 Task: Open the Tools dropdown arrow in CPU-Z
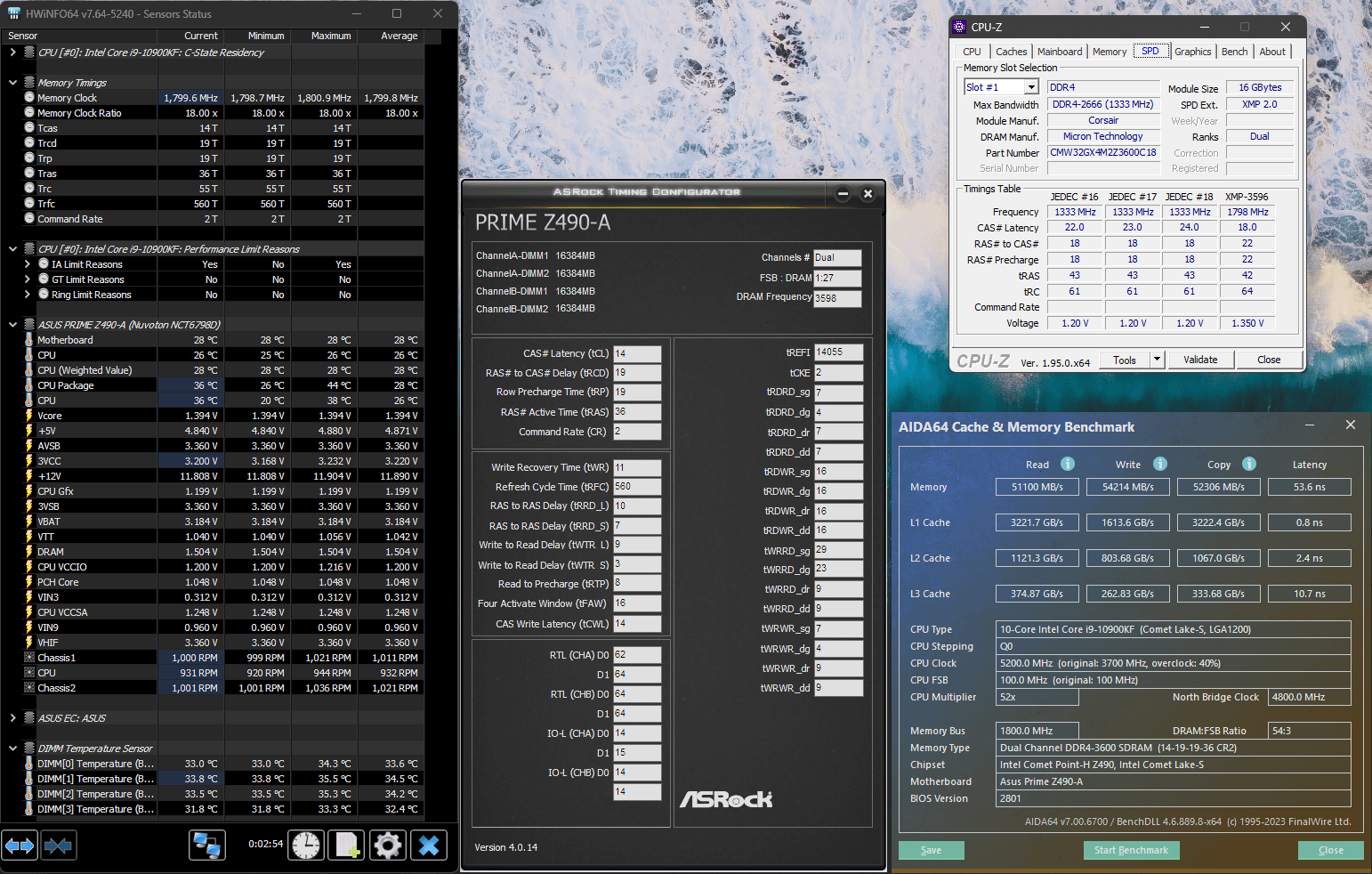[x=1157, y=360]
